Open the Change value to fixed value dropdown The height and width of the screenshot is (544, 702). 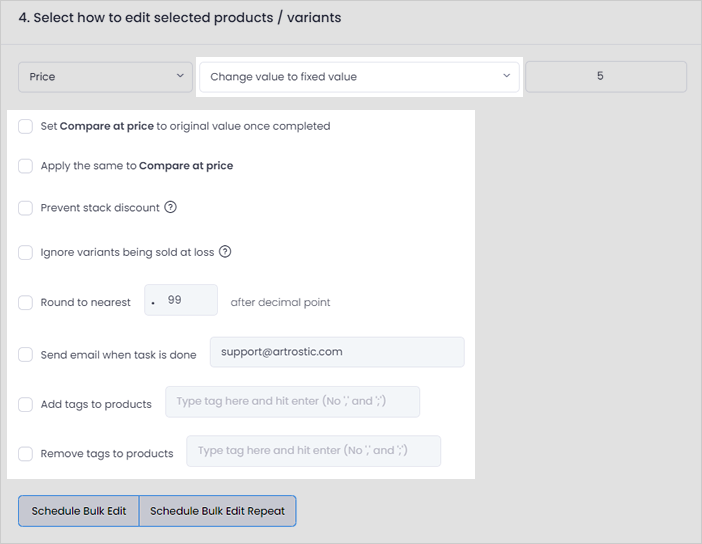359,77
